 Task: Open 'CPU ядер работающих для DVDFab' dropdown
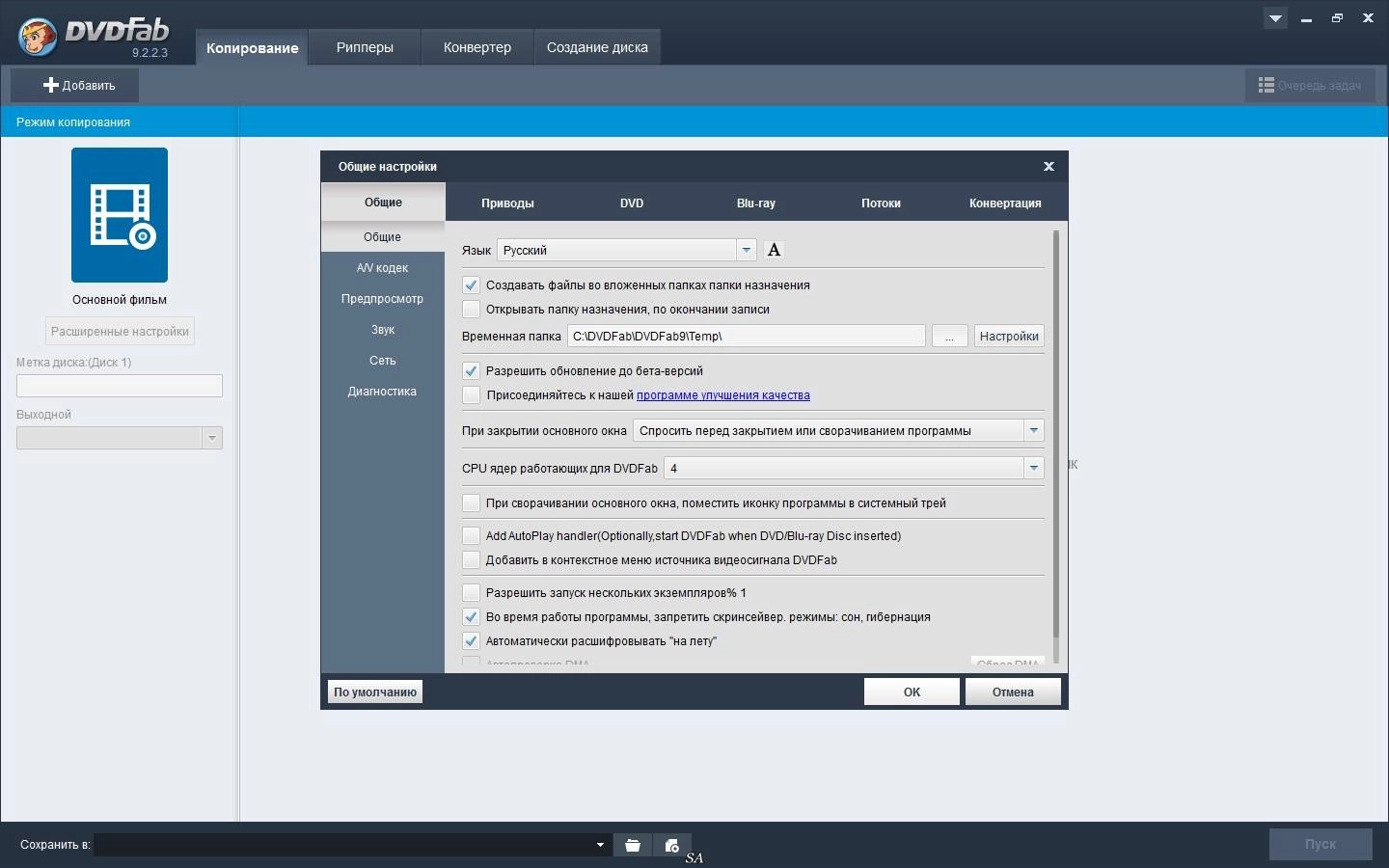tap(854, 469)
